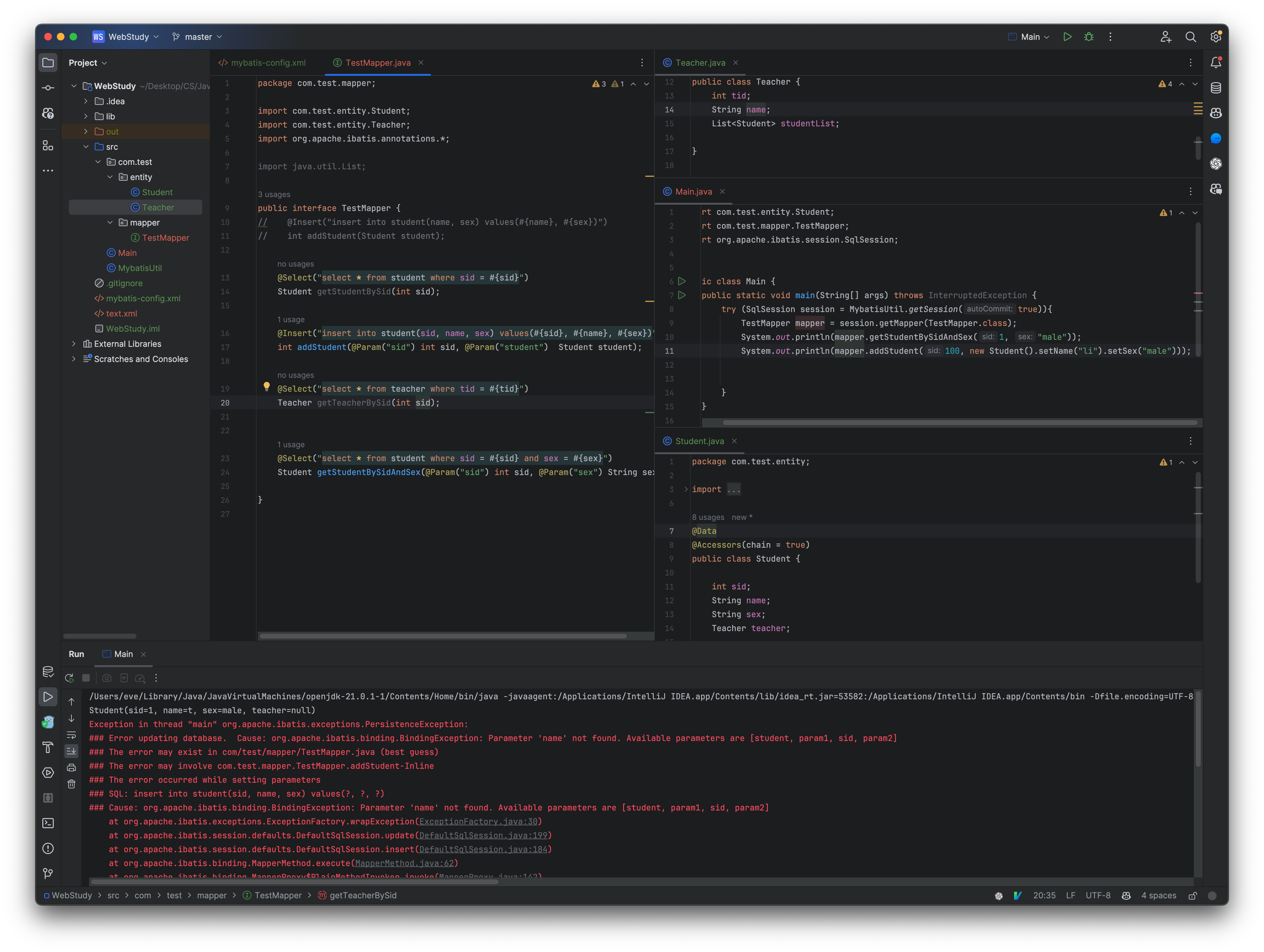Toggle read-only lock icon in status bar

pyautogui.click(x=1193, y=895)
